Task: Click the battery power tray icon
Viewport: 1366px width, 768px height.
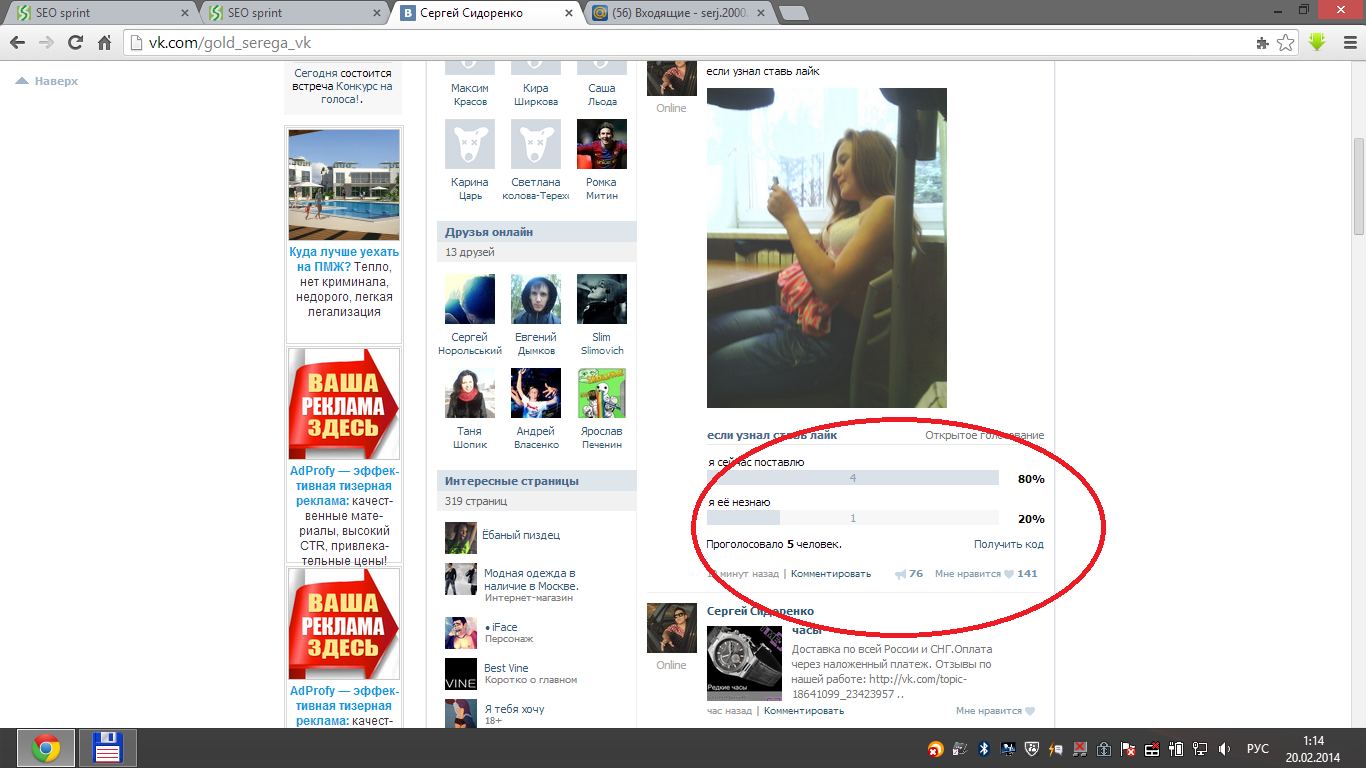Action: pos(1177,748)
